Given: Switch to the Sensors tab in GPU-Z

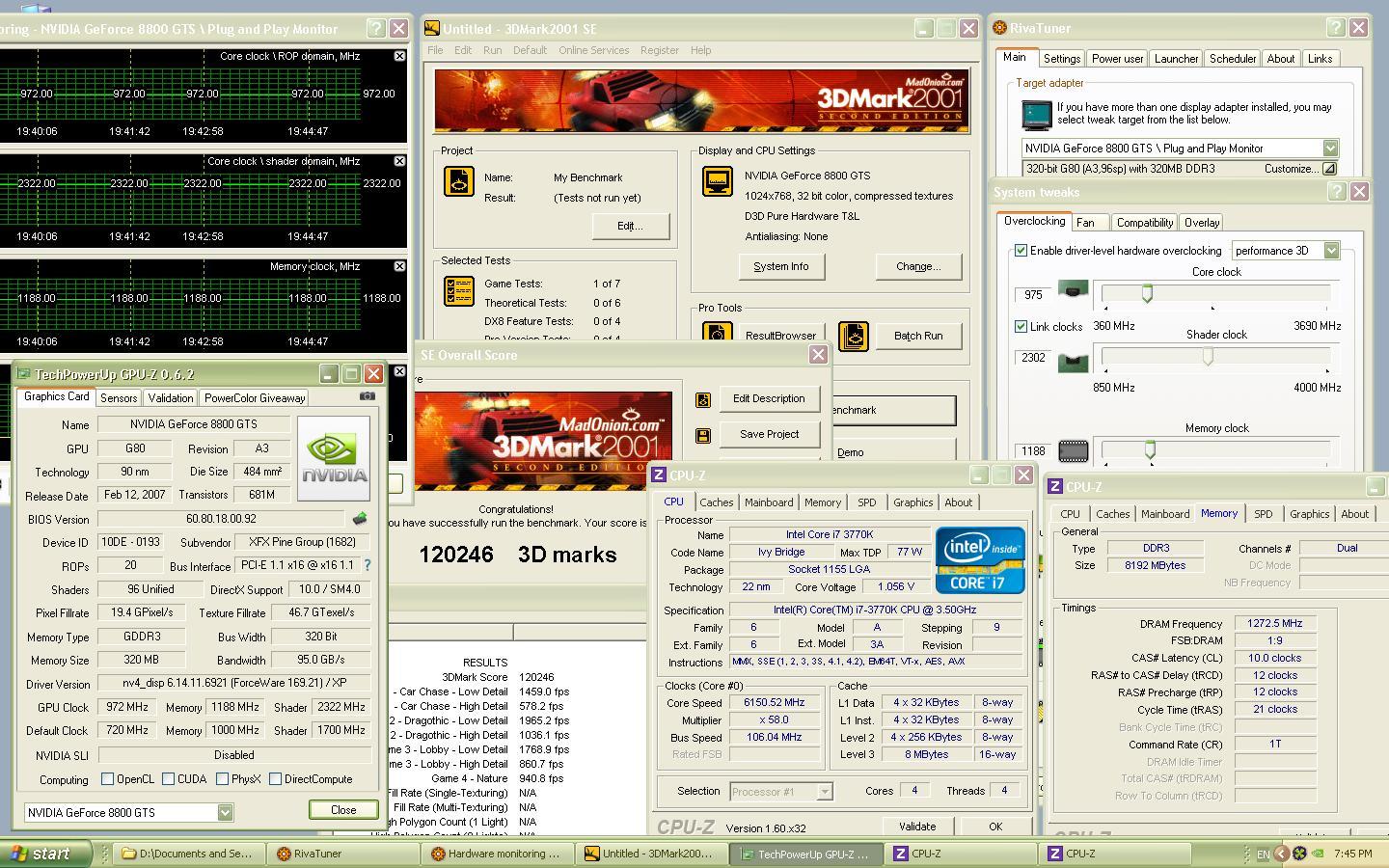Looking at the screenshot, I should click(x=119, y=397).
